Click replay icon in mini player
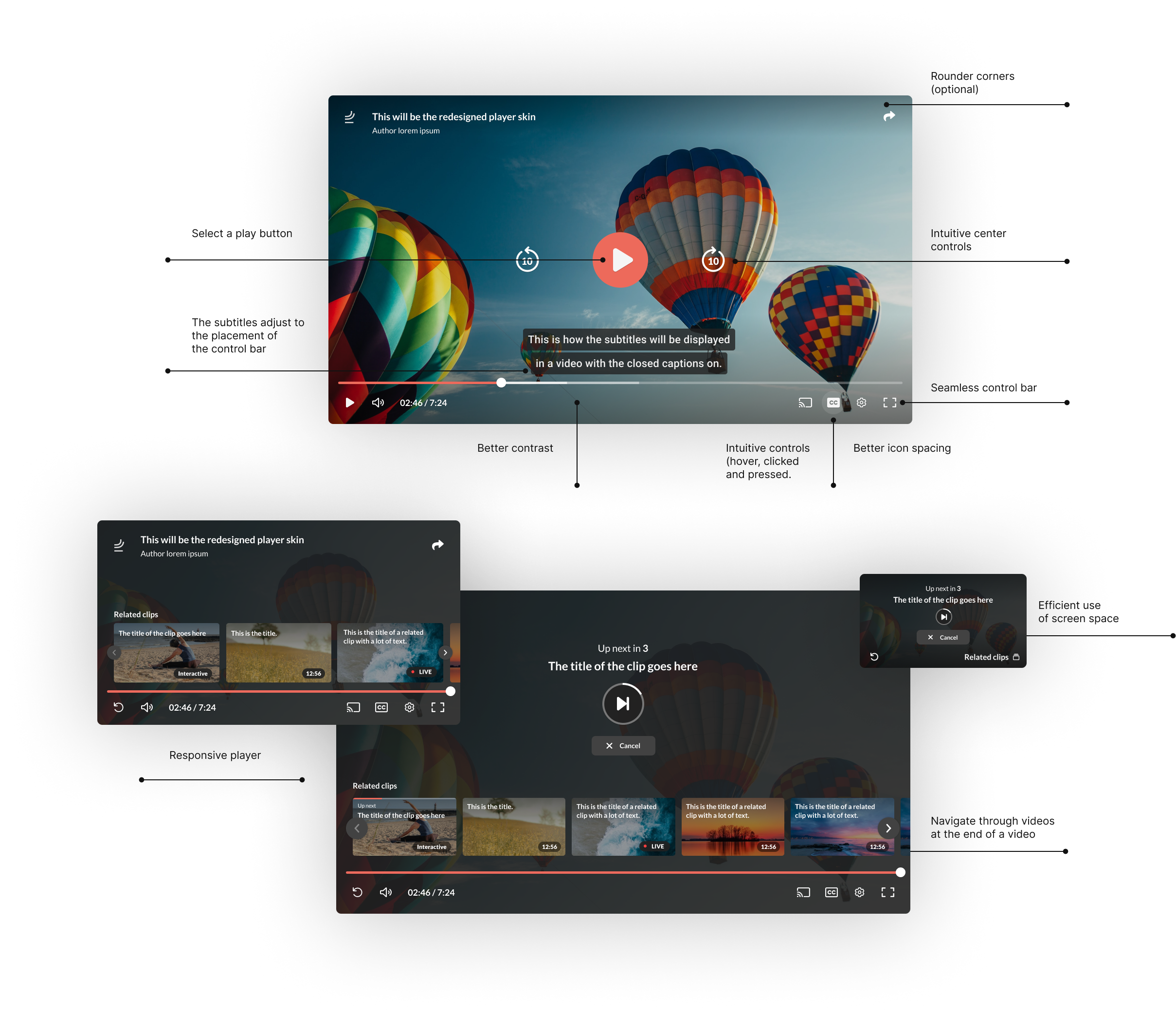1176x1013 pixels. pyautogui.click(x=874, y=657)
